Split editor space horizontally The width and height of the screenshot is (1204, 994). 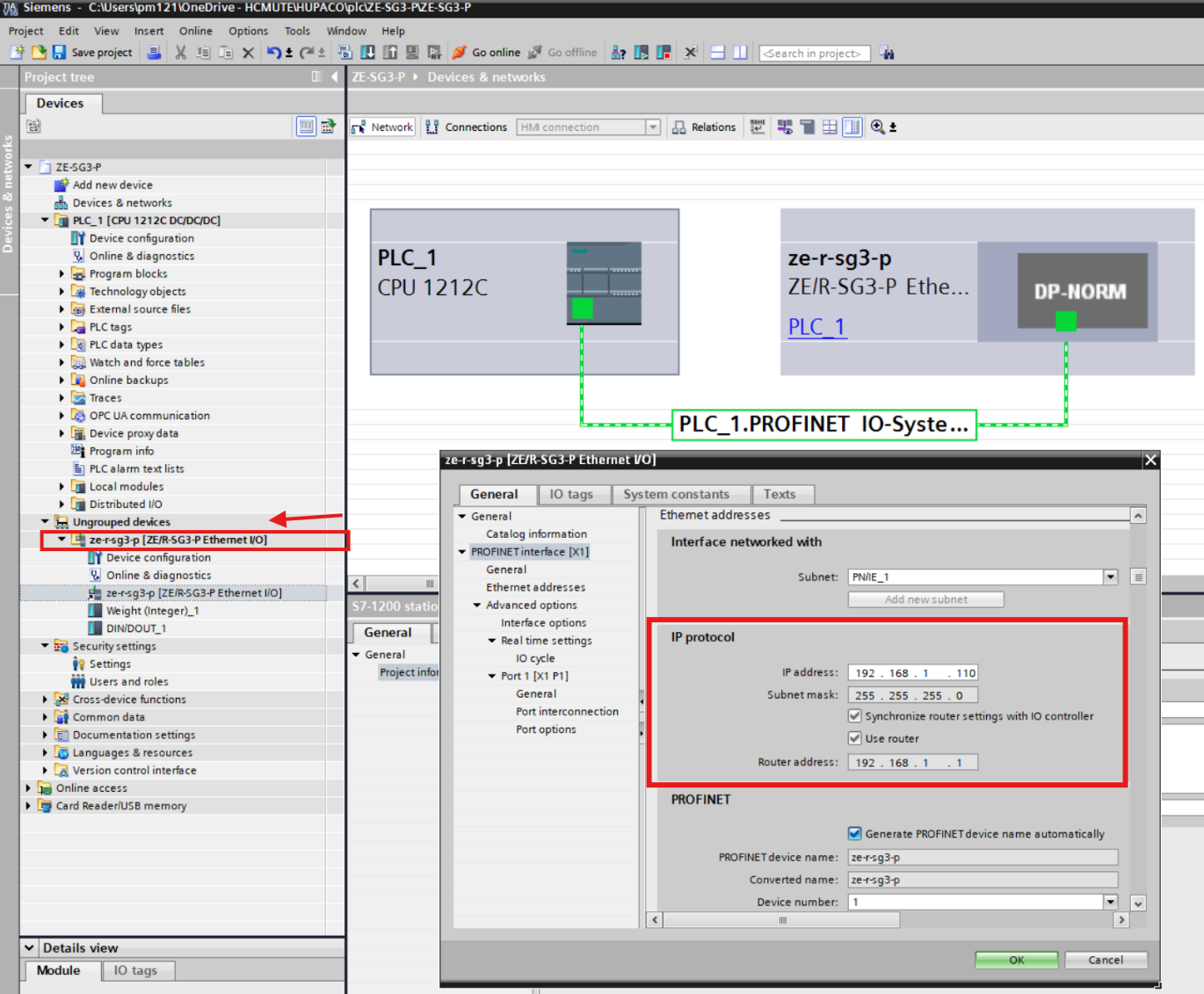tap(718, 53)
